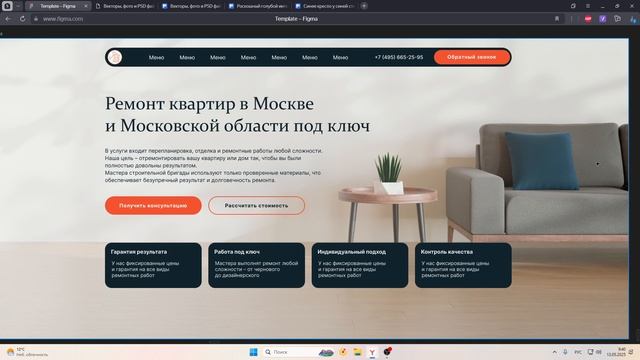This screenshot has width=640, height=360.
Task: Switch to the Синее кресло browser tab
Action: coord(324,6)
